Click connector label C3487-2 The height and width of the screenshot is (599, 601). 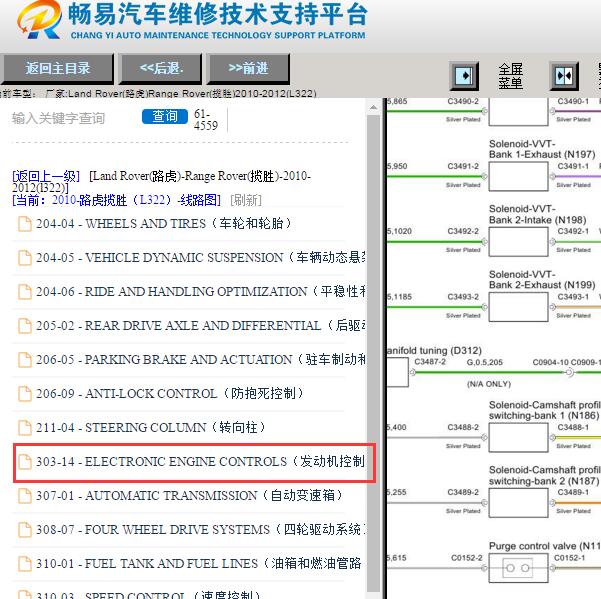[430, 362]
